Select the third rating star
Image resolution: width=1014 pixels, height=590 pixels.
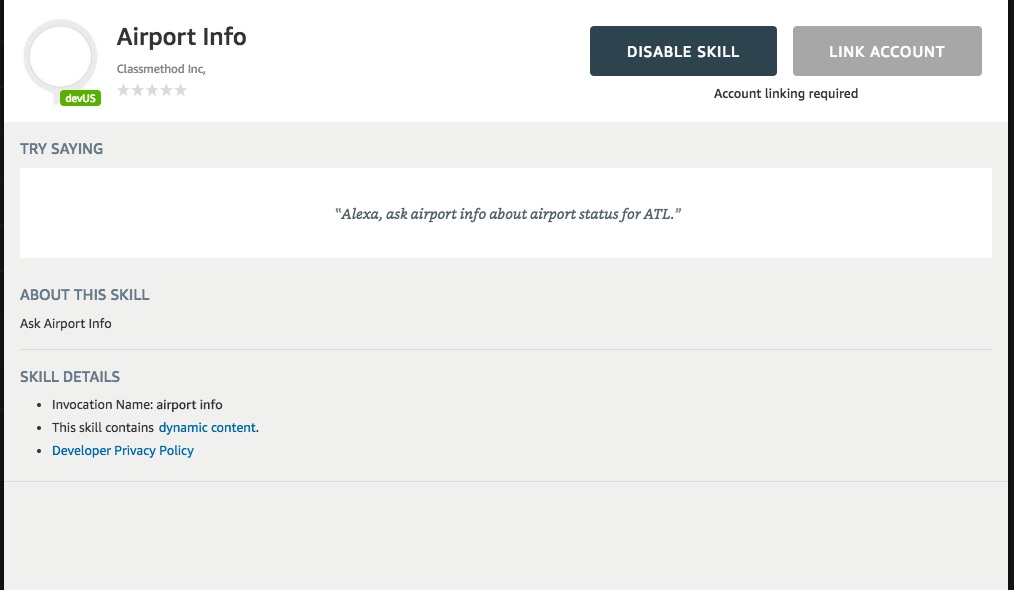152,90
